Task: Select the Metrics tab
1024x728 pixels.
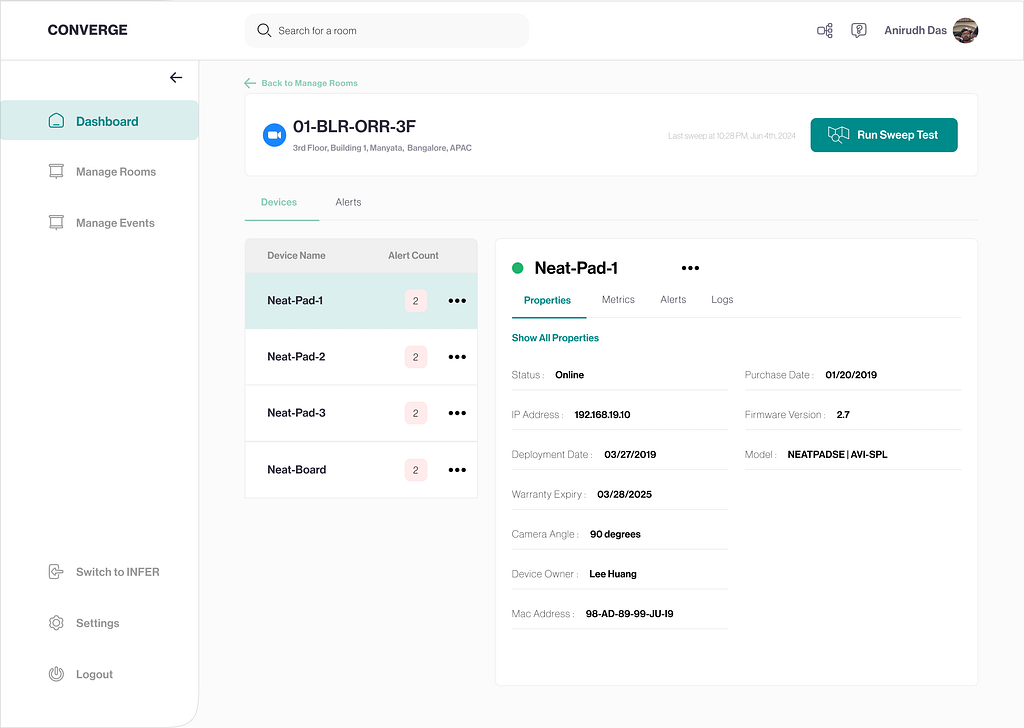Action: click(x=618, y=300)
